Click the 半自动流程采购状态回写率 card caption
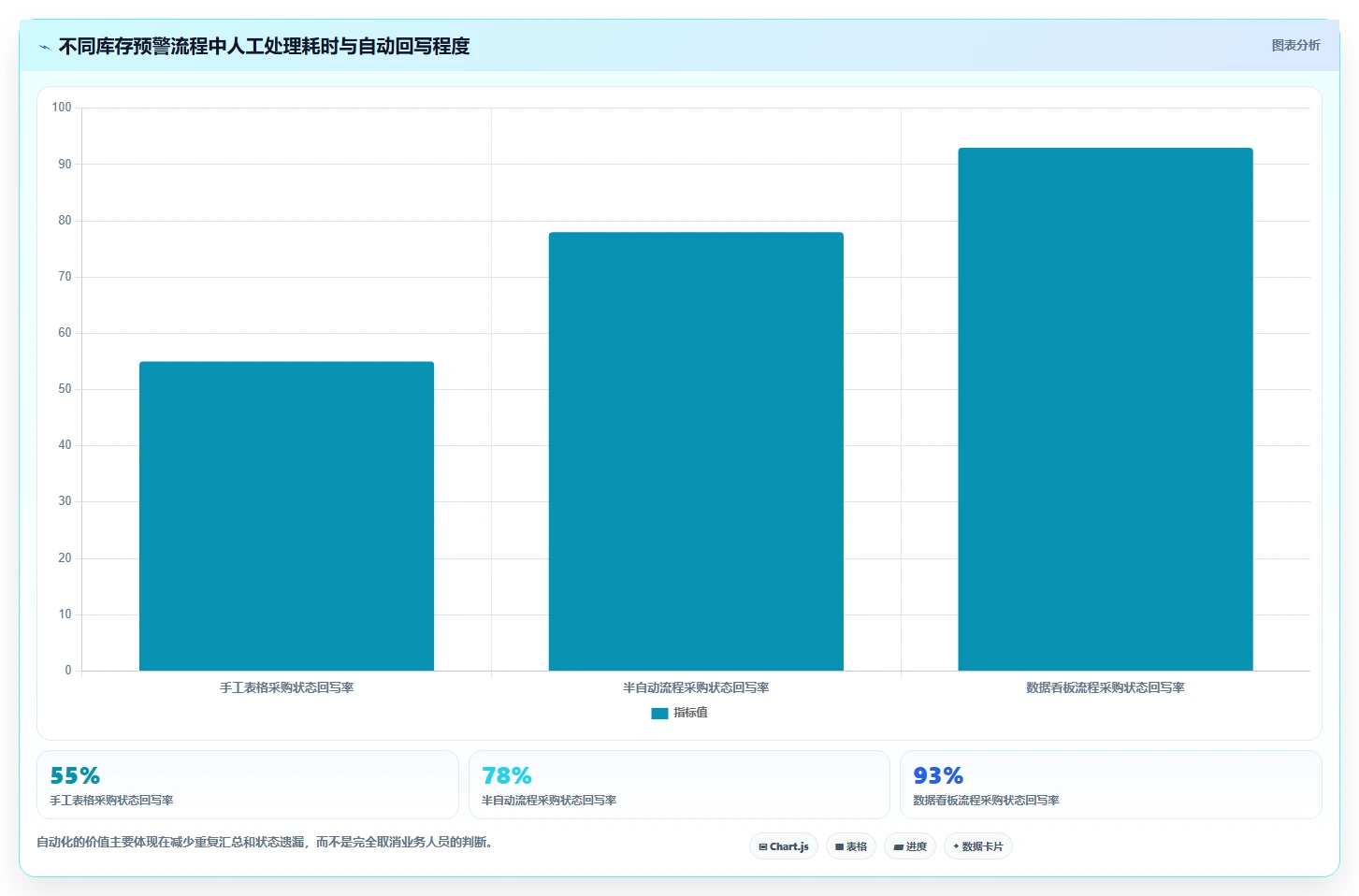Image resolution: width=1359 pixels, height=896 pixels. tap(549, 801)
